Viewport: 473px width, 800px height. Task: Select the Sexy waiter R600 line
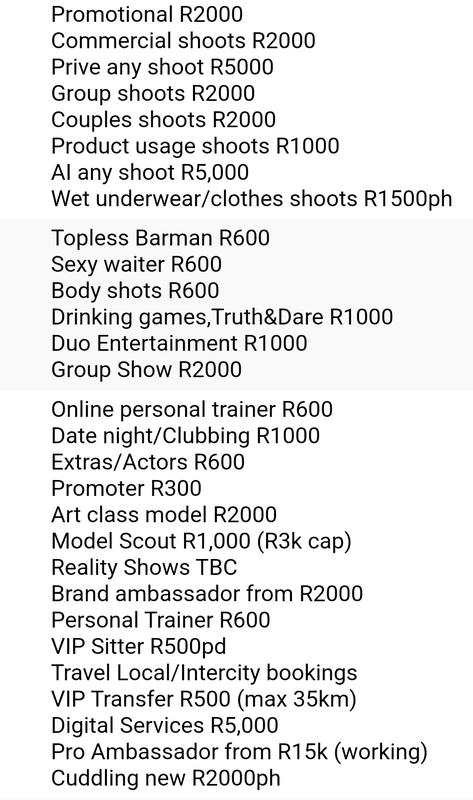[136, 265]
